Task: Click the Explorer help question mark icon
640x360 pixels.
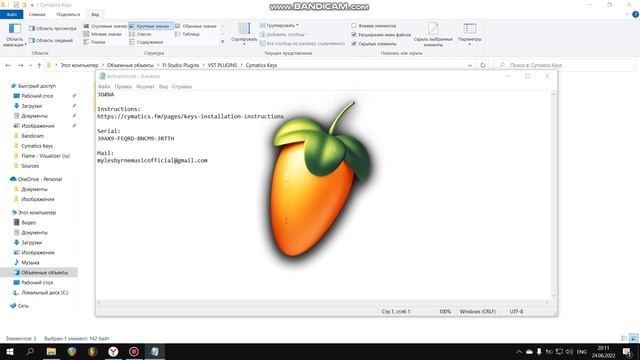Action: tap(635, 14)
